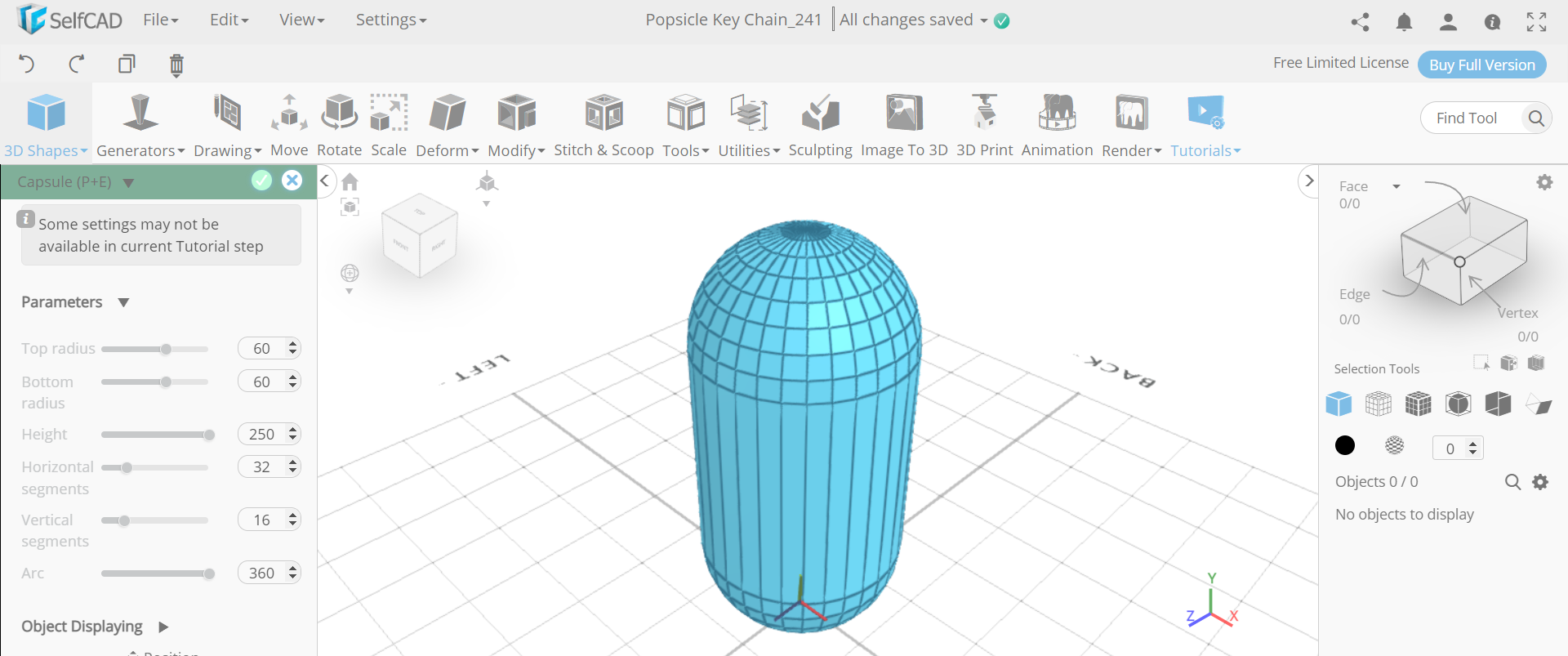Click Buy Full Version button
Viewport: 1568px width, 656px height.
(1481, 65)
